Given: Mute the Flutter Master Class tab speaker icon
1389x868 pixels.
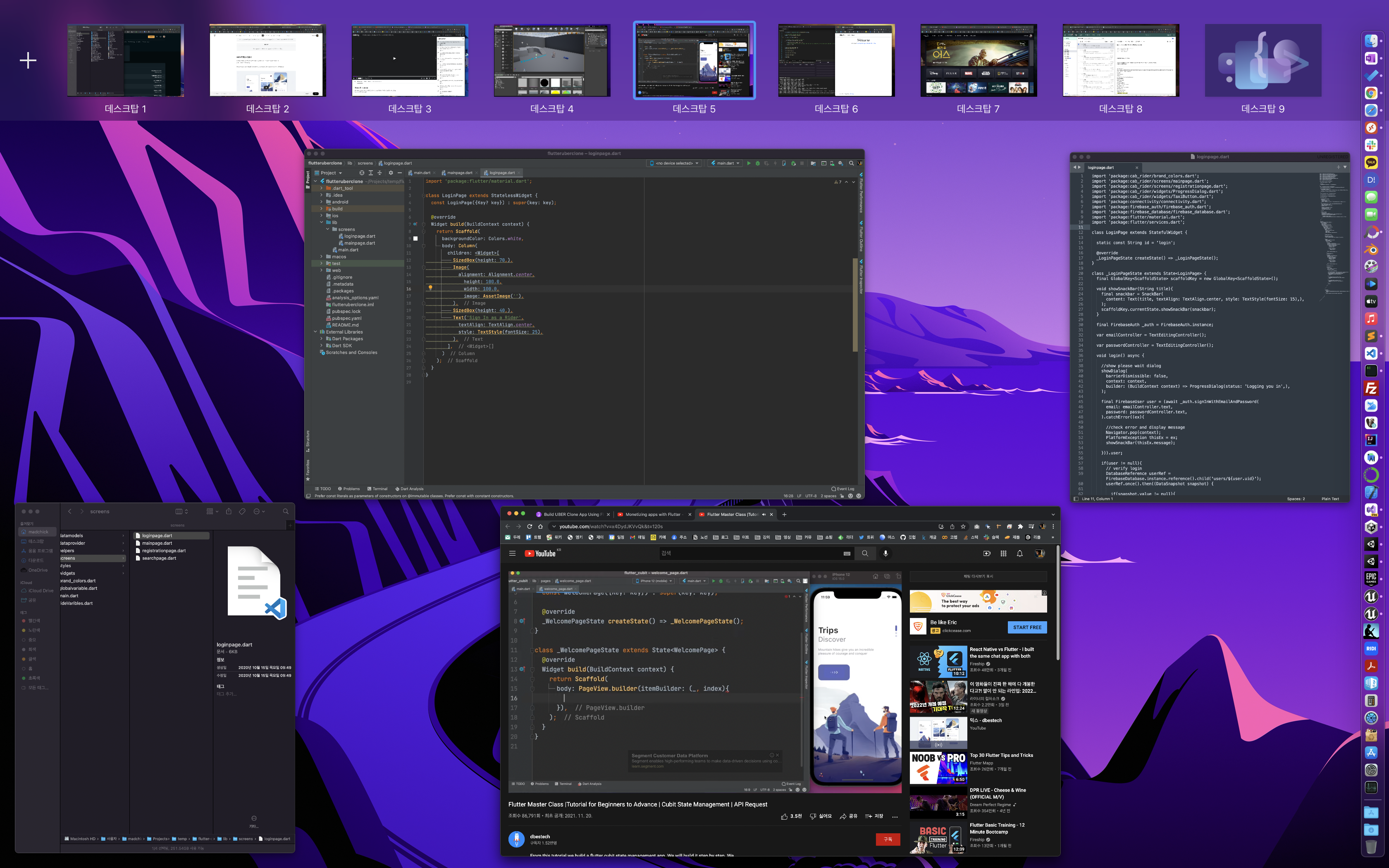Looking at the screenshot, I should click(x=764, y=514).
